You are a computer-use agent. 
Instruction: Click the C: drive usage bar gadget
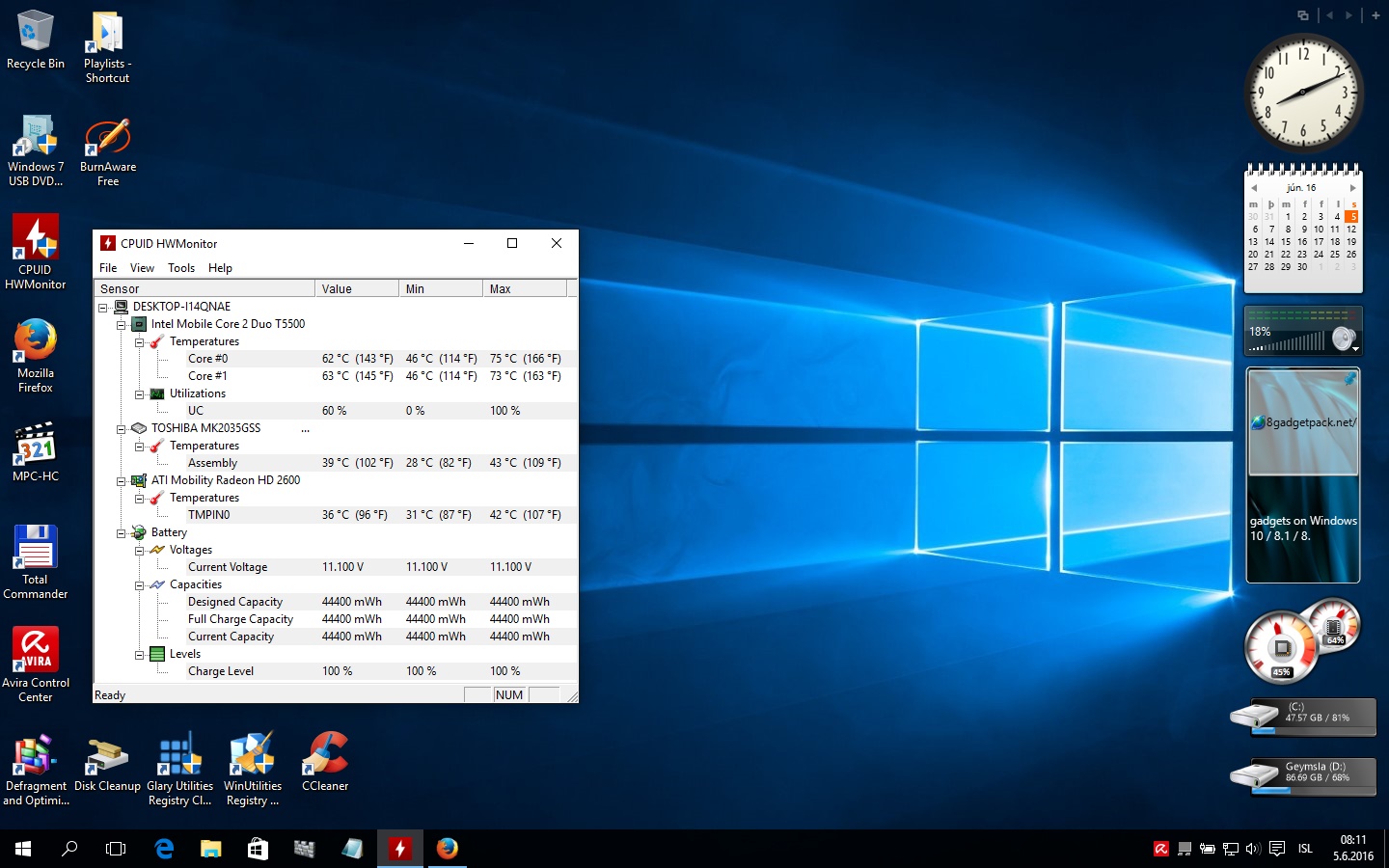(x=1312, y=731)
